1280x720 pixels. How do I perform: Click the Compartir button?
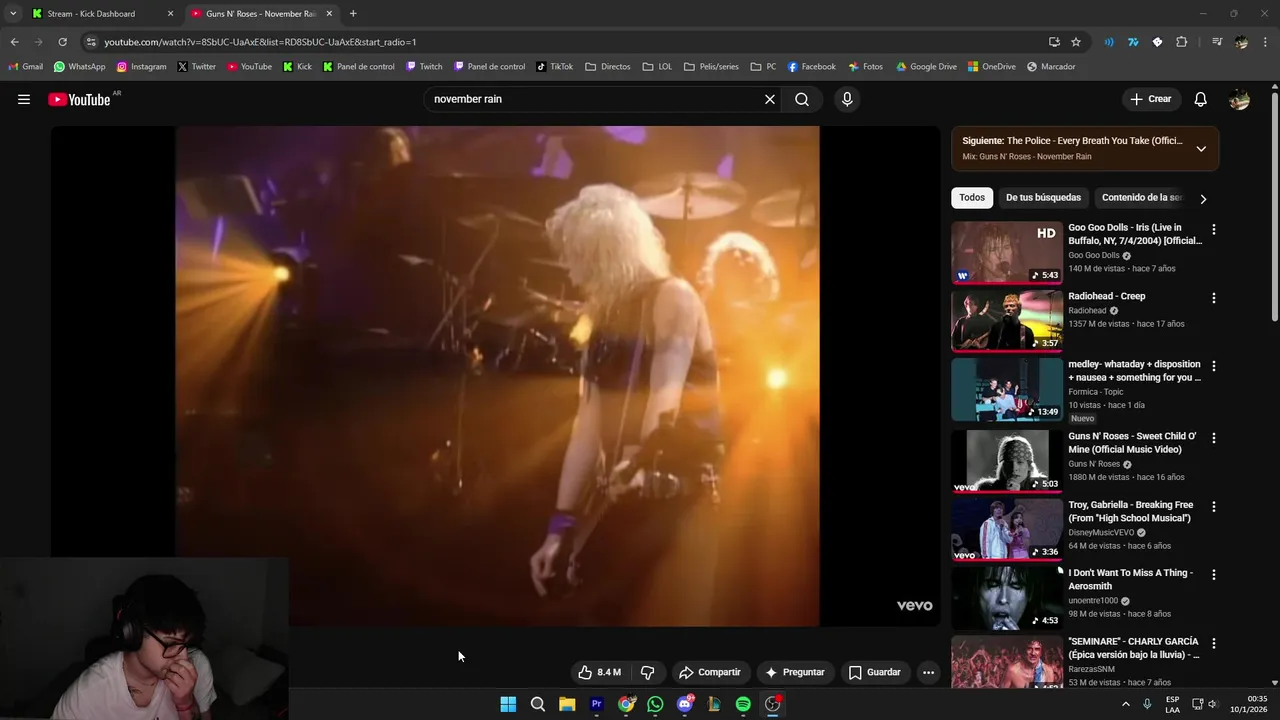pos(709,672)
